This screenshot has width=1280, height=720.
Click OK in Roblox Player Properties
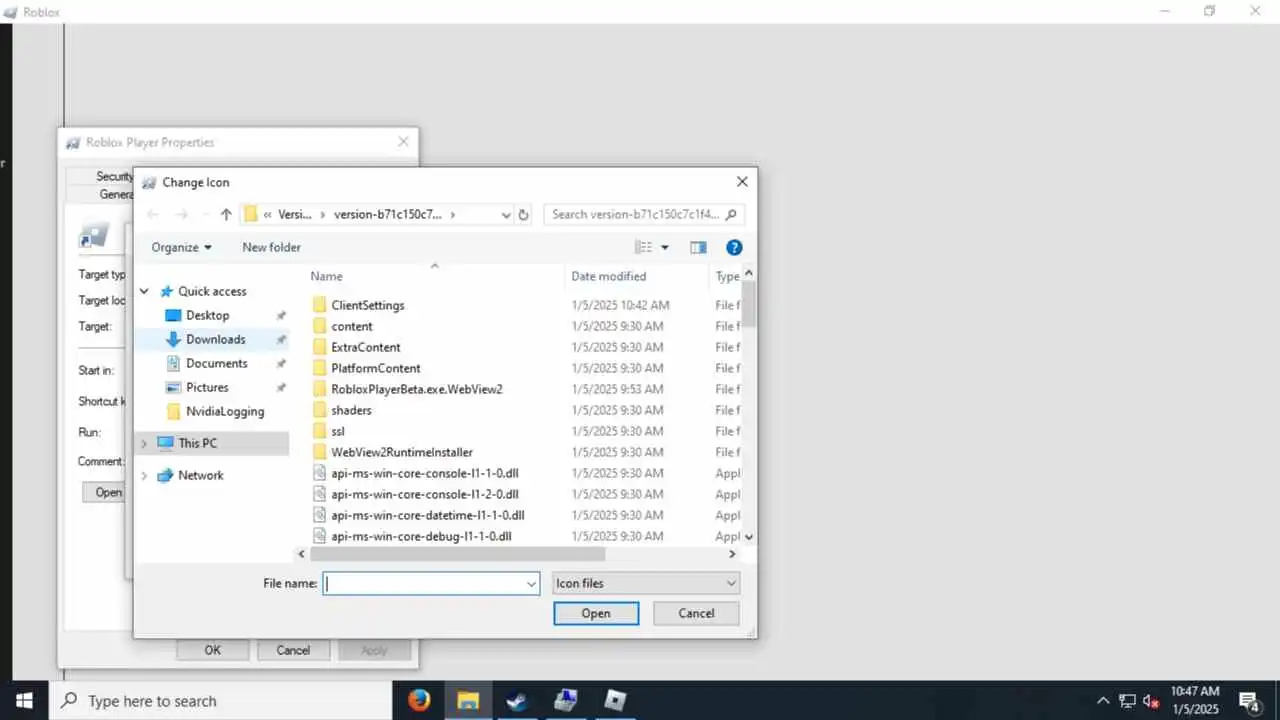(212, 650)
